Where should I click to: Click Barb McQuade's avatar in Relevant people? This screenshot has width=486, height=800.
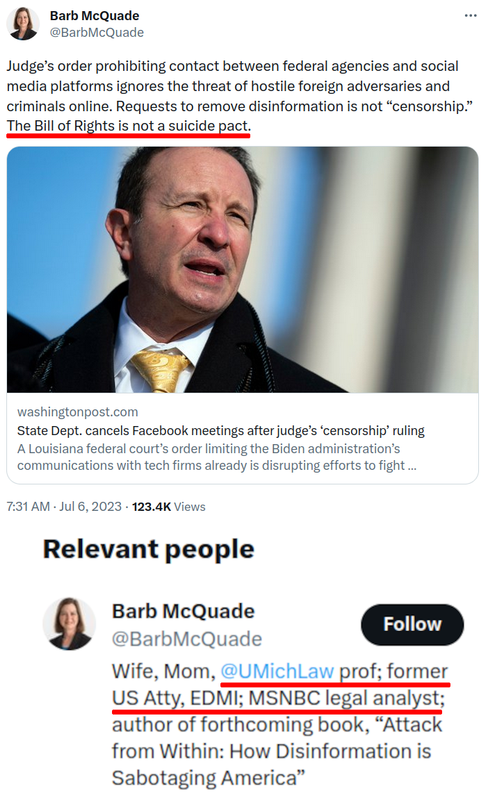68,623
